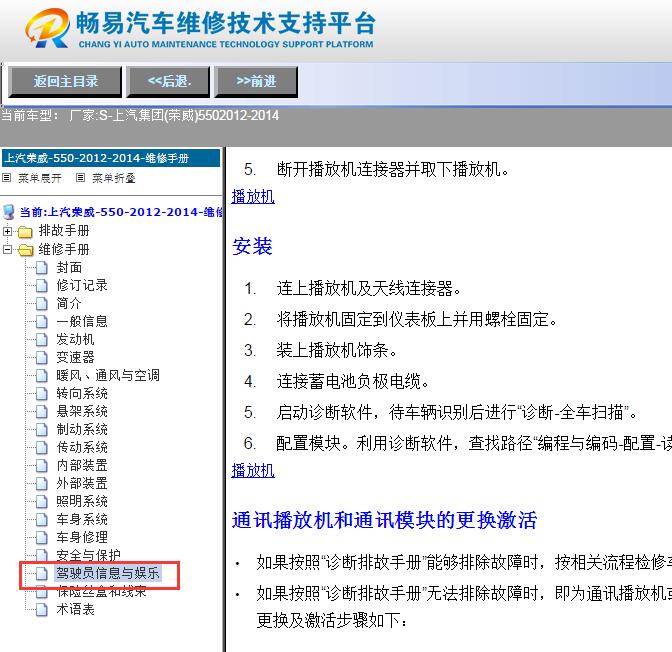This screenshot has width=672, height=652.
Task: Select the 驾驶员信息与娱乐 tree item
Action: [108, 573]
